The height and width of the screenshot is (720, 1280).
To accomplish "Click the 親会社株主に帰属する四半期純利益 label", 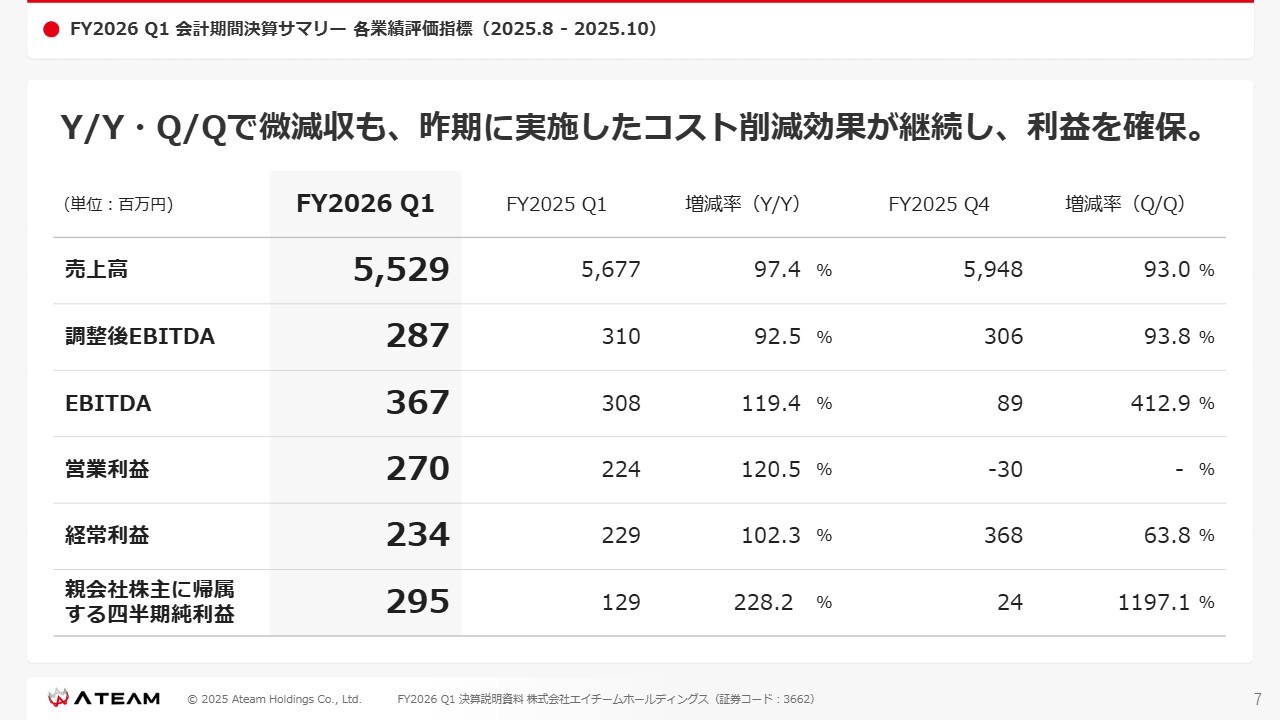I will (150, 602).
